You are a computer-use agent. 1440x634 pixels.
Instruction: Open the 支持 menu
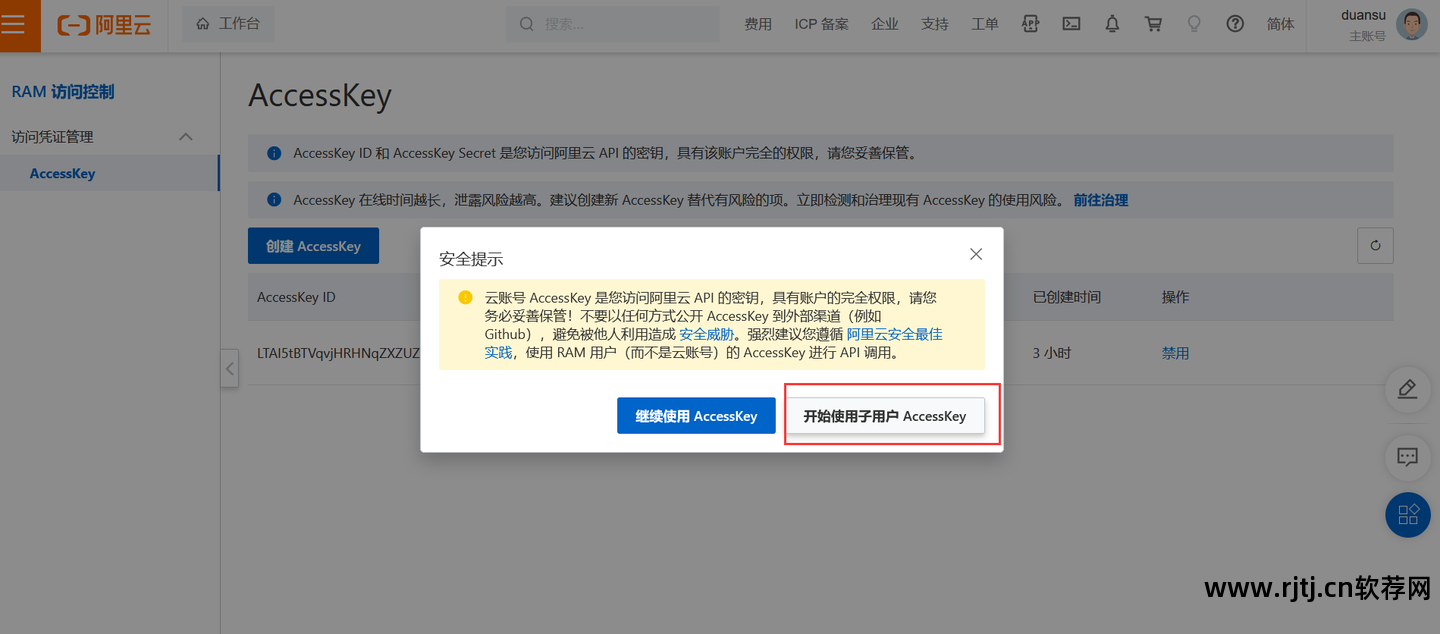point(935,24)
